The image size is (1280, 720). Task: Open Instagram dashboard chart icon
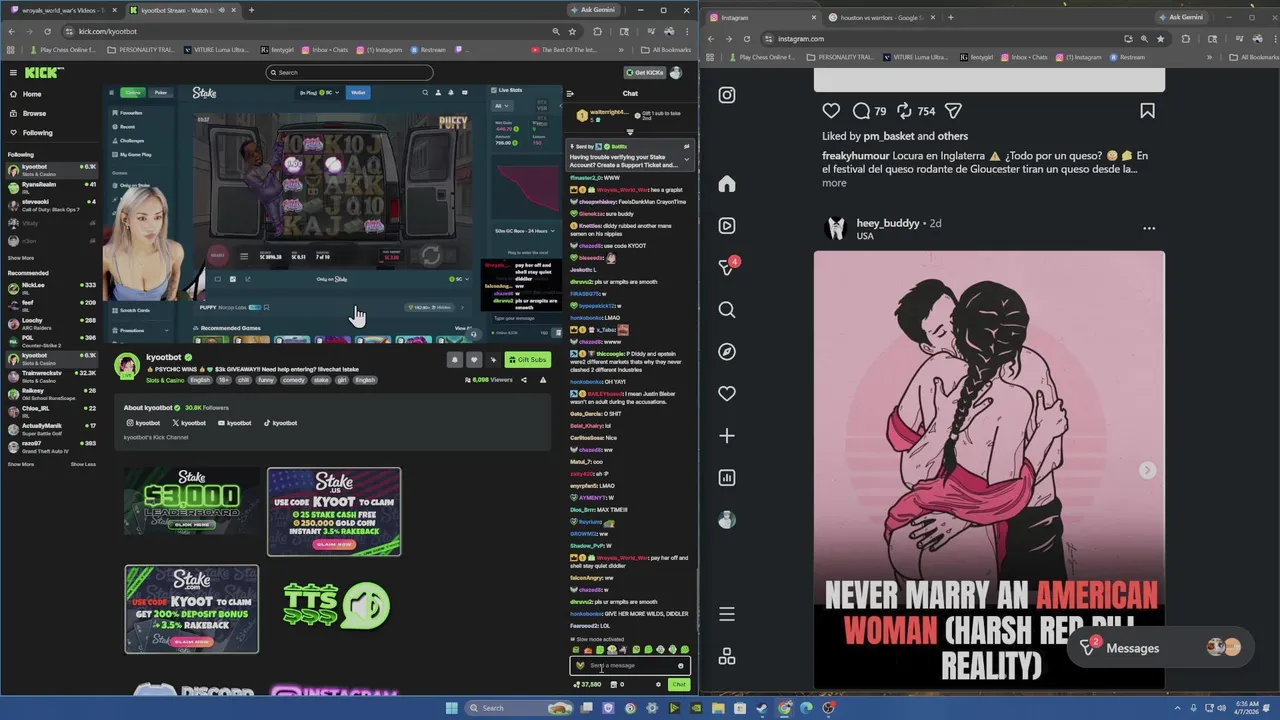[727, 478]
